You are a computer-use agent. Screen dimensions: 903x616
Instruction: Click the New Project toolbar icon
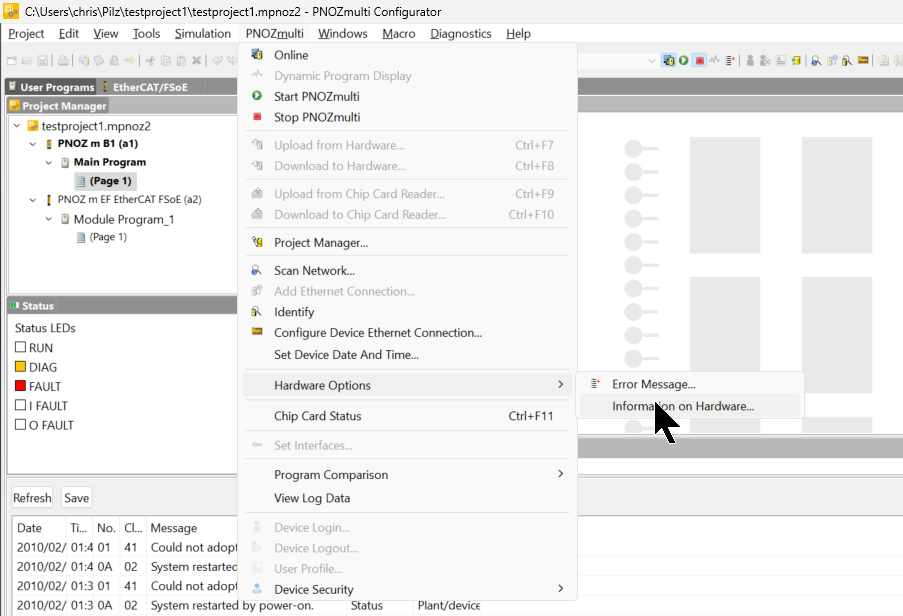click(12, 60)
